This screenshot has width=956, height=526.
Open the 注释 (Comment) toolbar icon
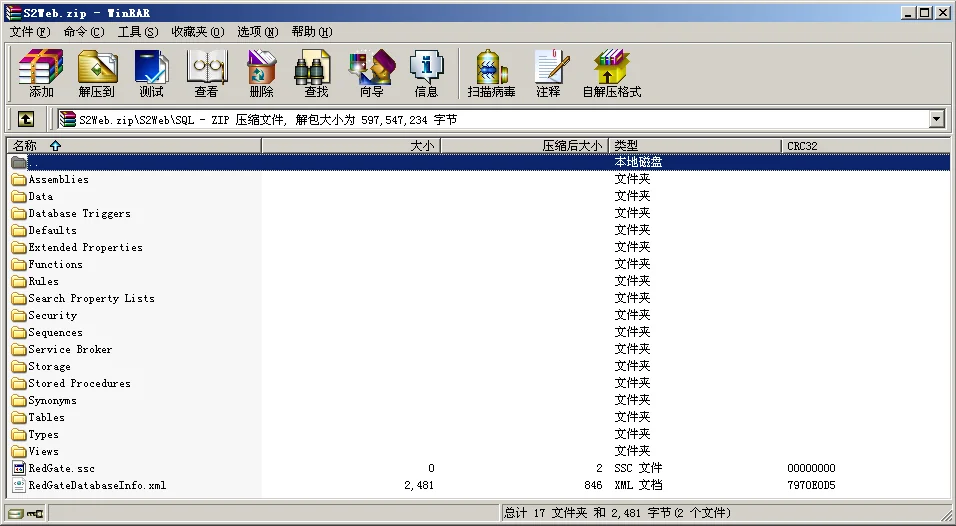pos(548,73)
